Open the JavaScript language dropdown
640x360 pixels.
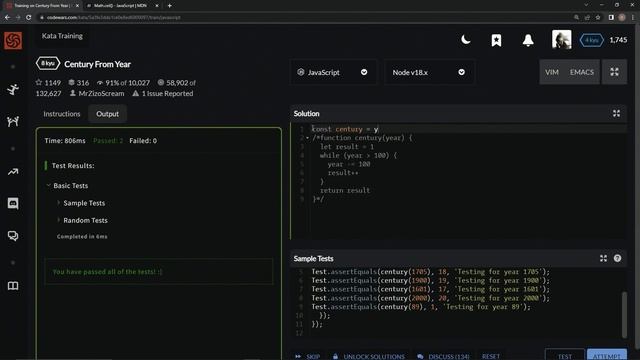[x=333, y=72]
